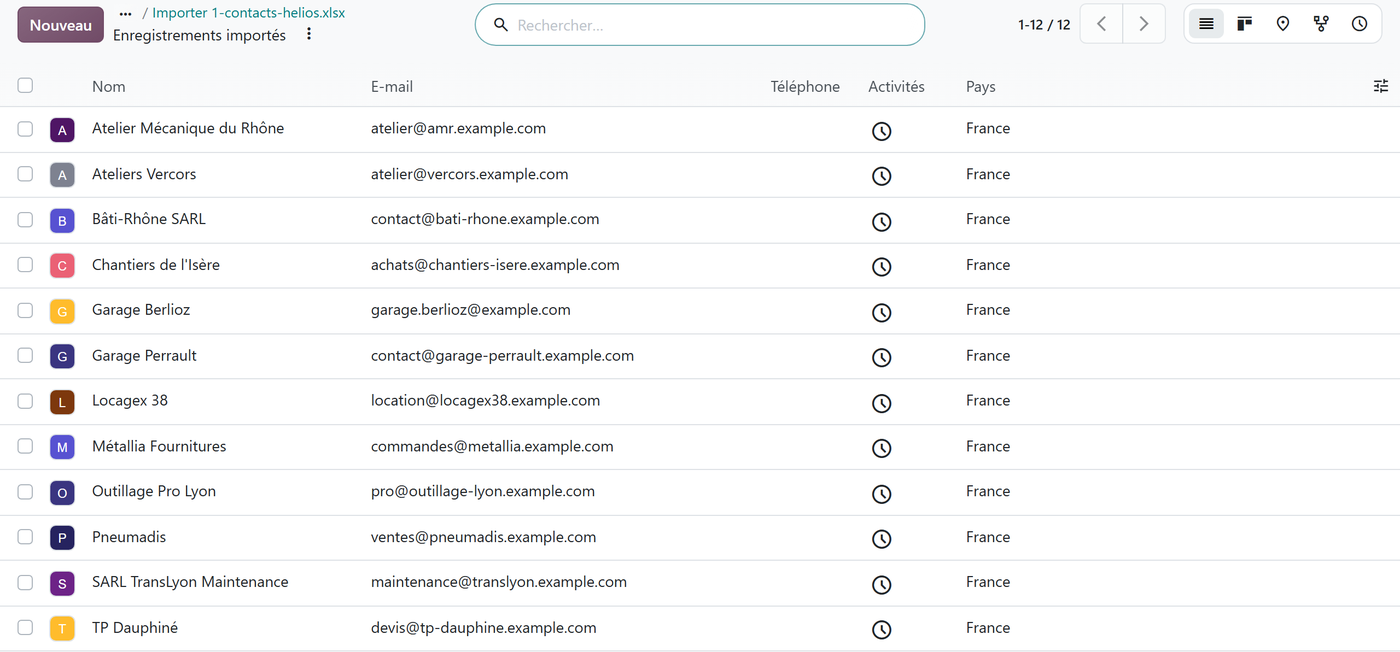Go to next page of records
This screenshot has width=1400, height=652.
coord(1144,24)
